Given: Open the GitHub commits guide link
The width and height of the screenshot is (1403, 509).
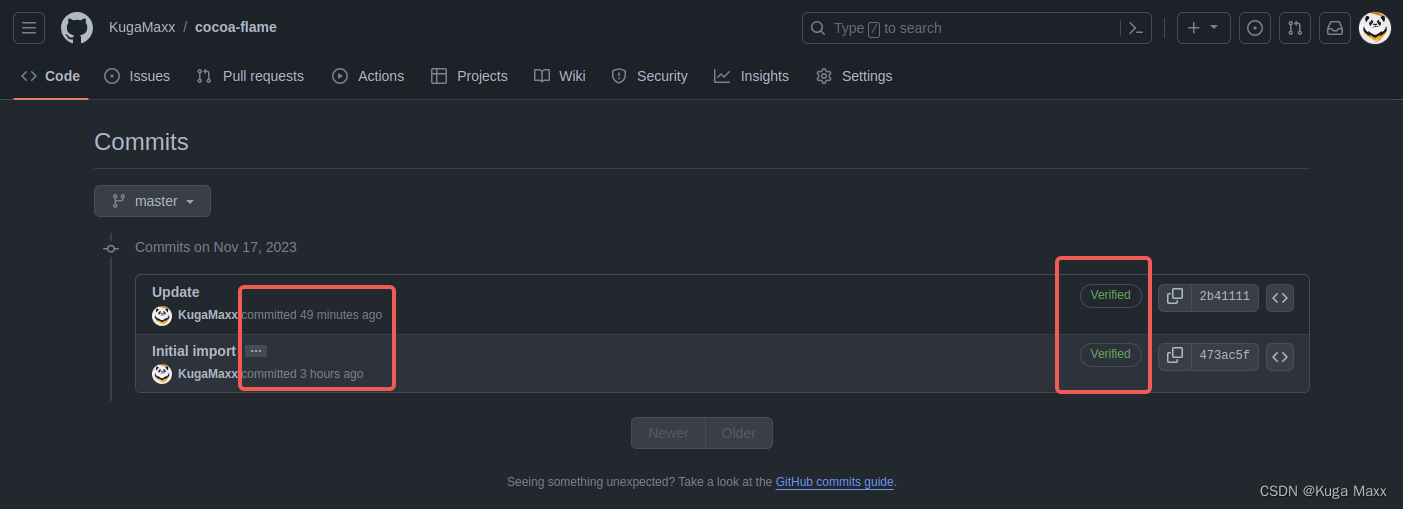Looking at the screenshot, I should pos(834,482).
